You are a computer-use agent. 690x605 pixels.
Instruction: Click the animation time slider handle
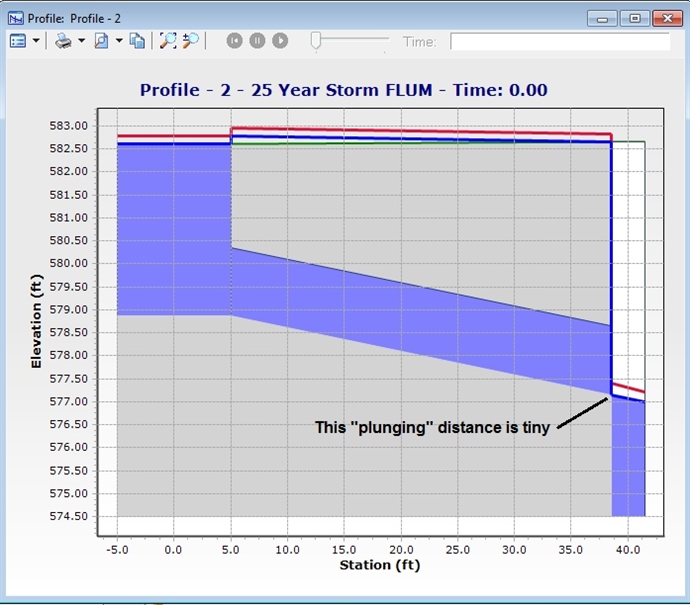point(316,41)
